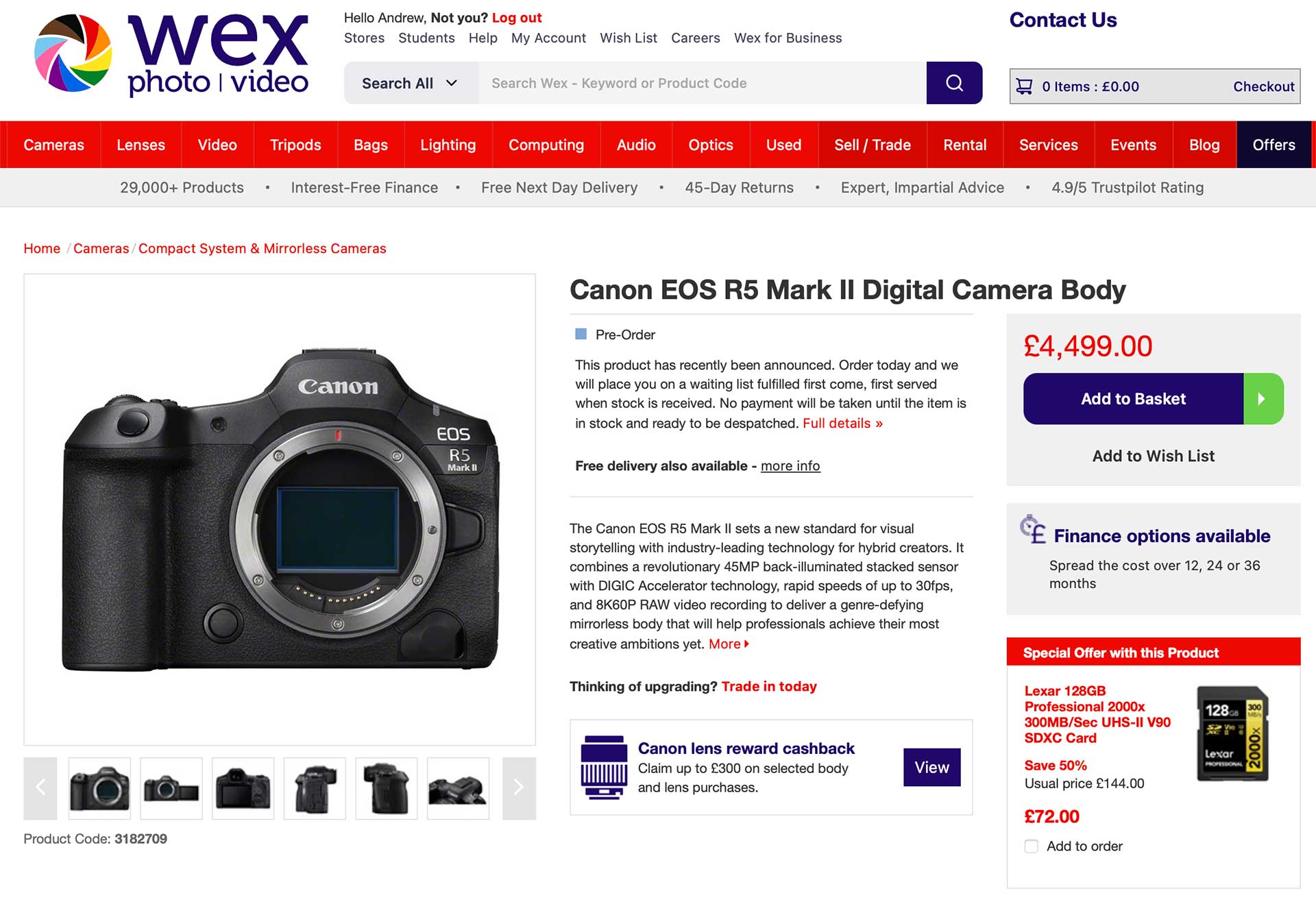The height and width of the screenshot is (904, 1316).
Task: Click the Add to Basket button
Action: tap(1133, 399)
